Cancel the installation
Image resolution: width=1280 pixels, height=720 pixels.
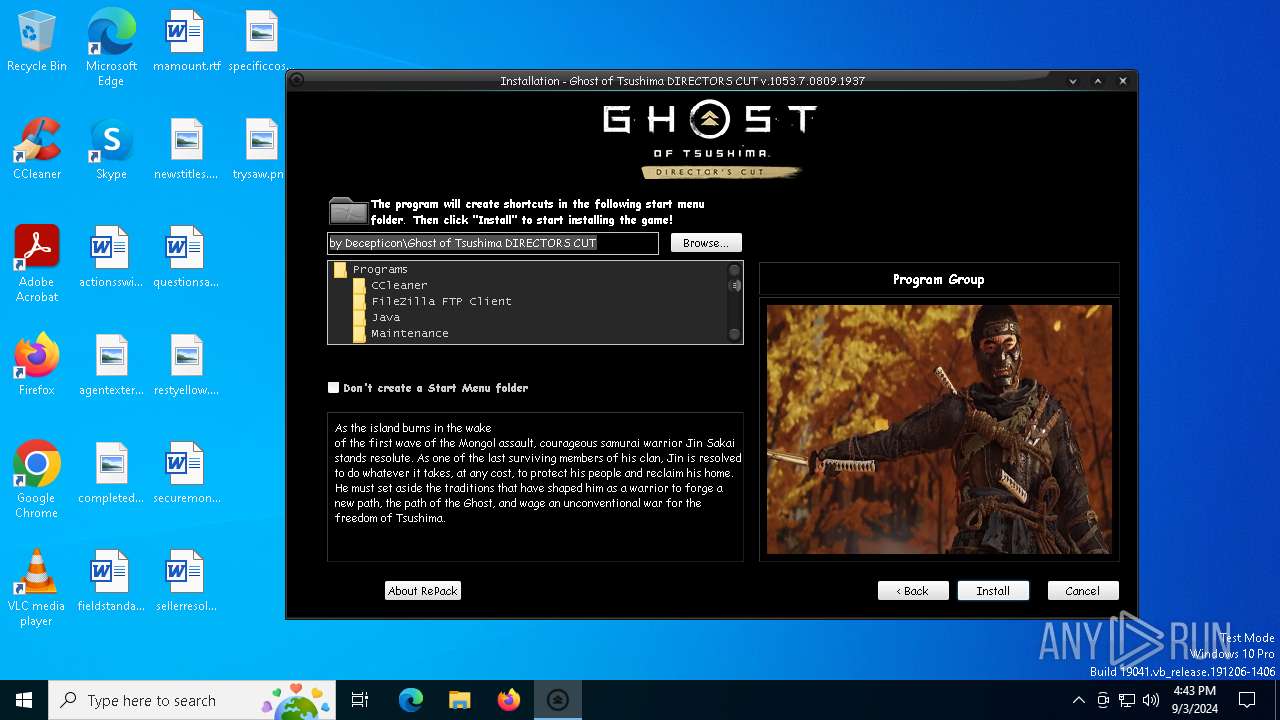coord(1083,591)
